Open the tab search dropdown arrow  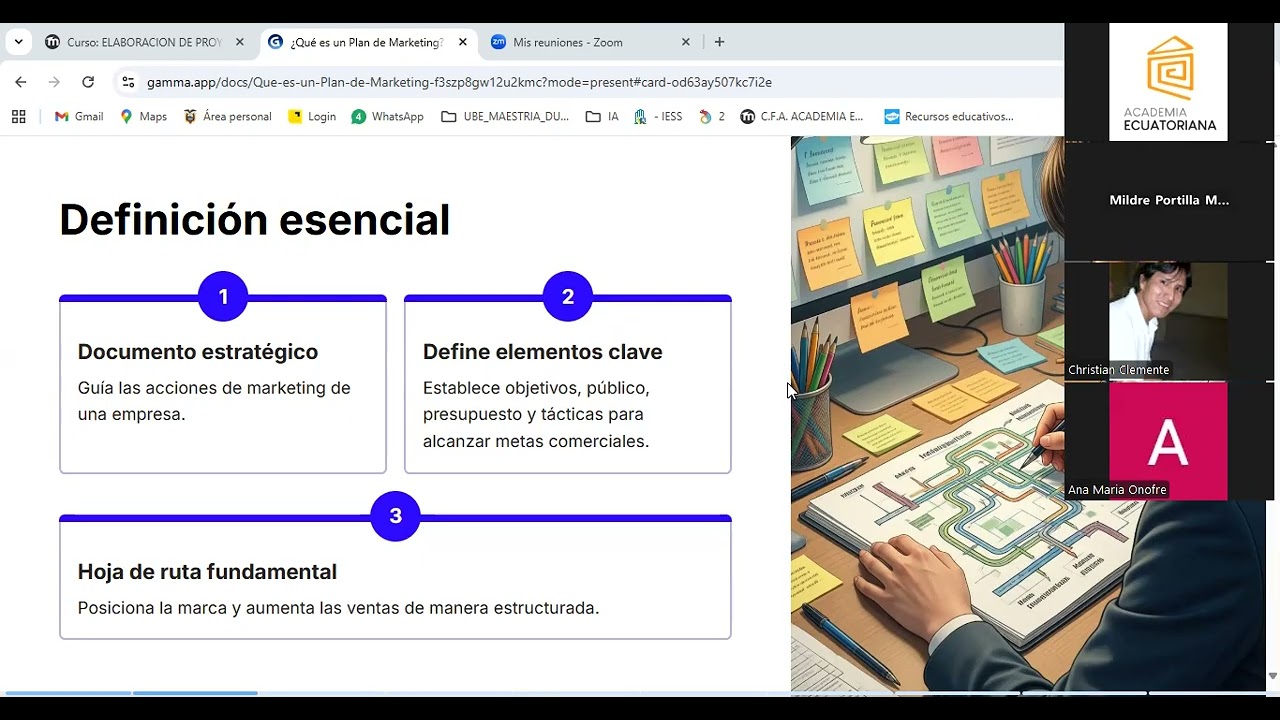18,42
